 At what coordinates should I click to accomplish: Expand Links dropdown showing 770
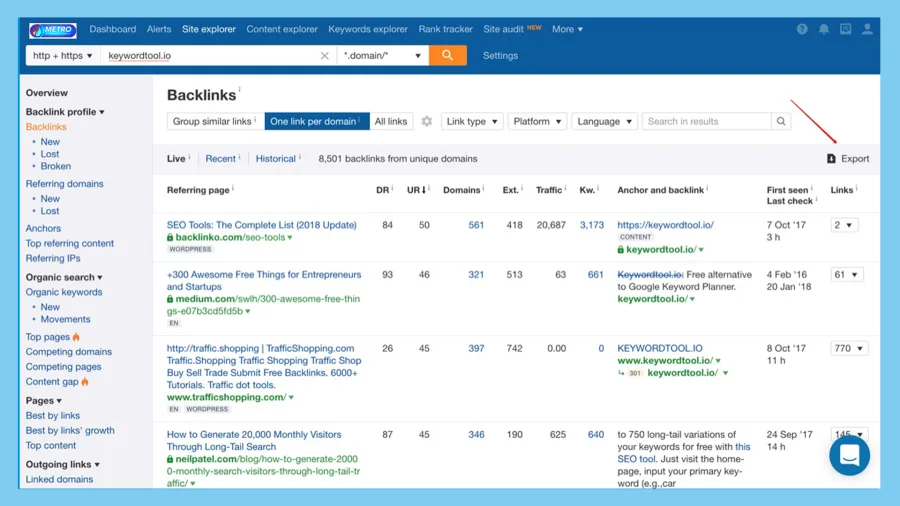[x=849, y=348]
